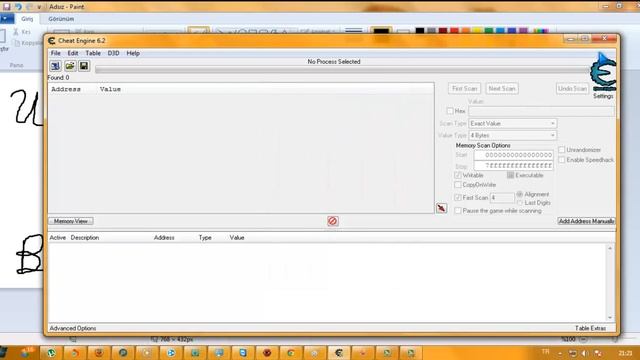This screenshot has height=360, width=640.
Task: Open the Value Type 4 Bytes dropdown
Action: [x=512, y=135]
